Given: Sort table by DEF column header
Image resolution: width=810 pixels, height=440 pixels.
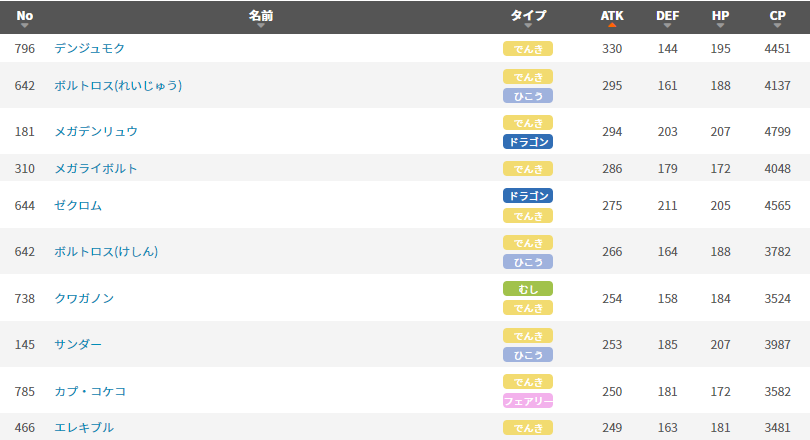Looking at the screenshot, I should tap(667, 17).
